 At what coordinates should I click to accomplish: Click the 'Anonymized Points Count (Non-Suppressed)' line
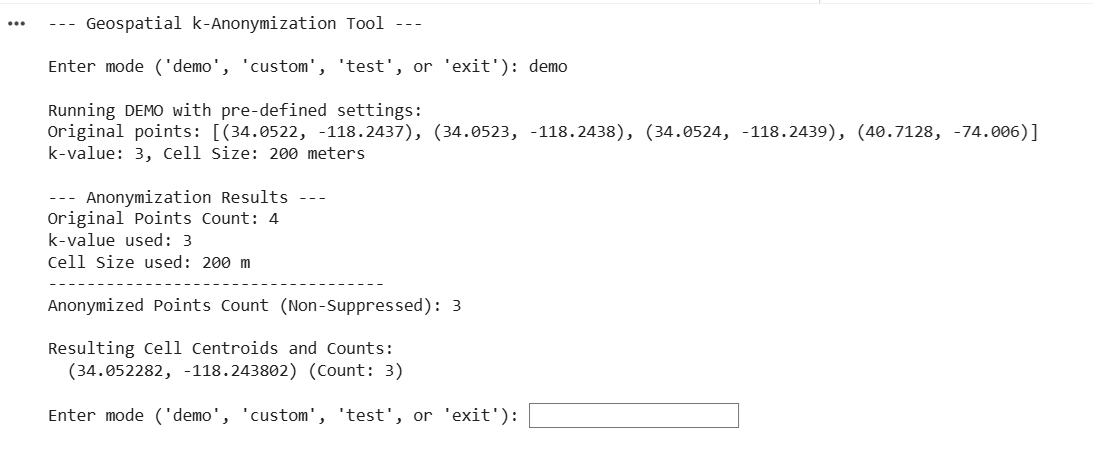[254, 305]
